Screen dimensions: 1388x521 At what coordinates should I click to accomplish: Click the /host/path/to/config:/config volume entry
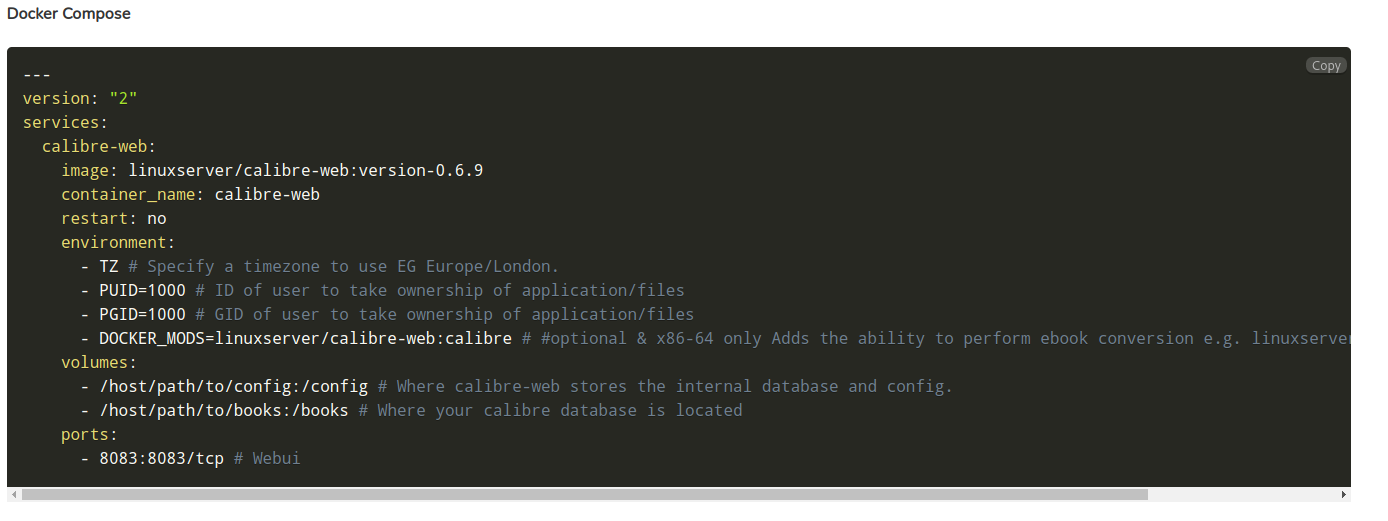point(233,387)
